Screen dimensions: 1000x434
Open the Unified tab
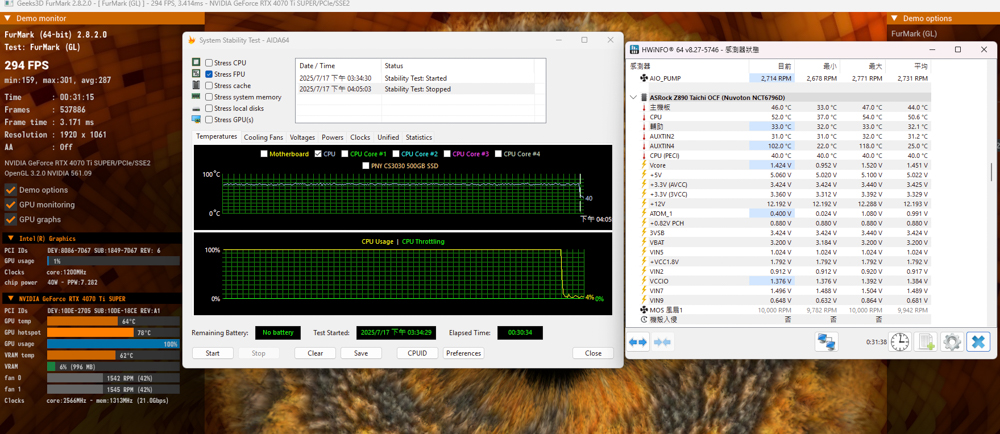point(388,137)
